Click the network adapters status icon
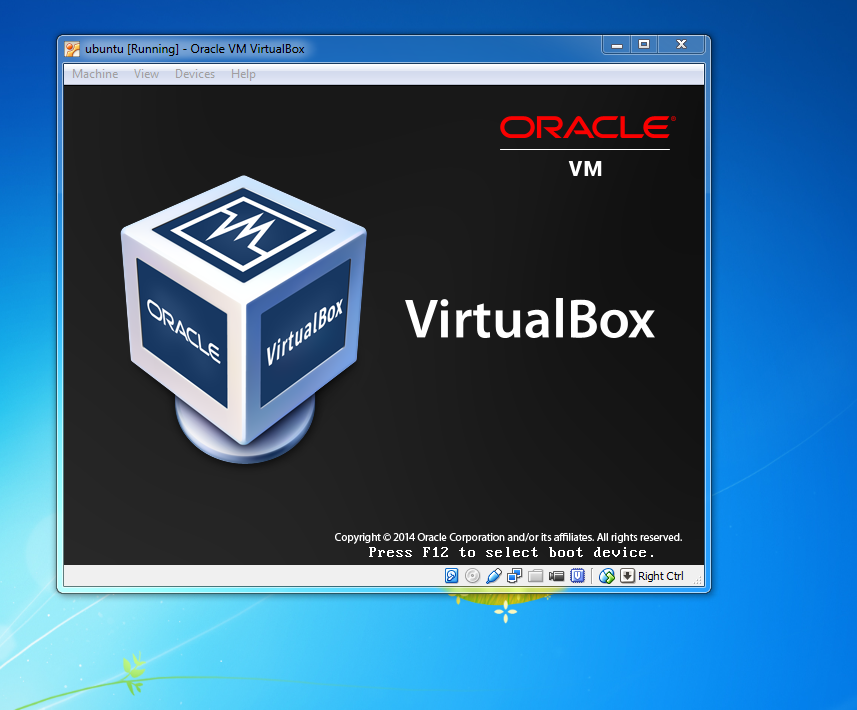This screenshot has height=710, width=857. [514, 576]
